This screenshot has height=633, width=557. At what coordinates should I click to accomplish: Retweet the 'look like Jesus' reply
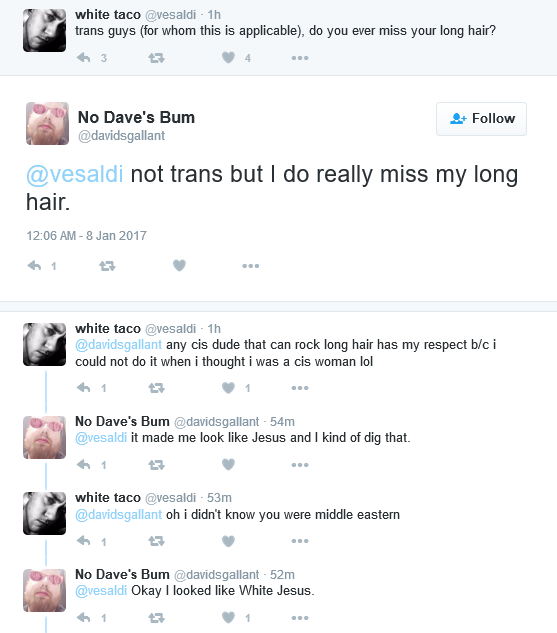[156, 465]
